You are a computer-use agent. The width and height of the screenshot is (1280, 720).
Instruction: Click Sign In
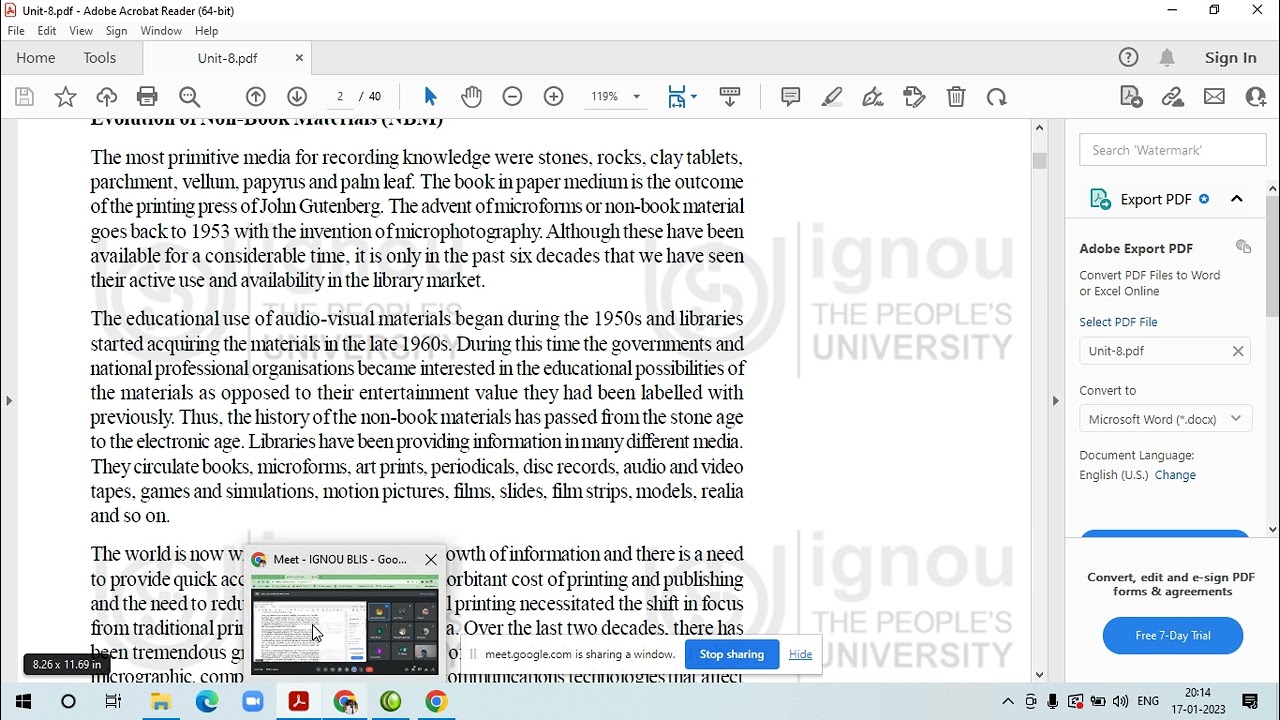point(1231,58)
